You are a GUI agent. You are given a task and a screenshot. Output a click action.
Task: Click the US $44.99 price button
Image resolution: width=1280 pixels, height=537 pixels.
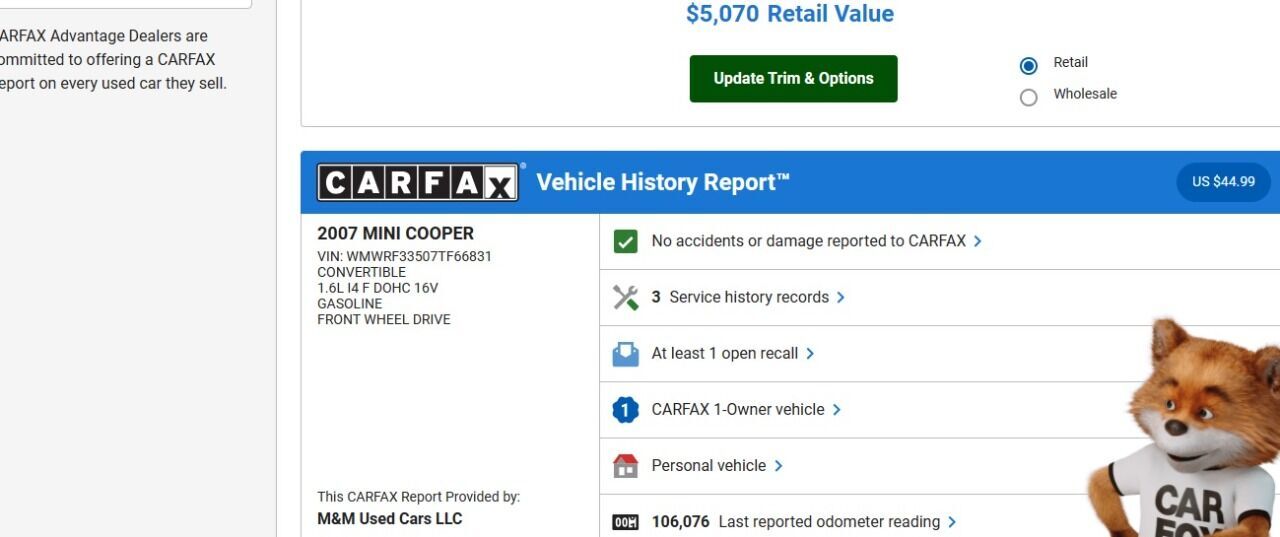(x=1223, y=182)
